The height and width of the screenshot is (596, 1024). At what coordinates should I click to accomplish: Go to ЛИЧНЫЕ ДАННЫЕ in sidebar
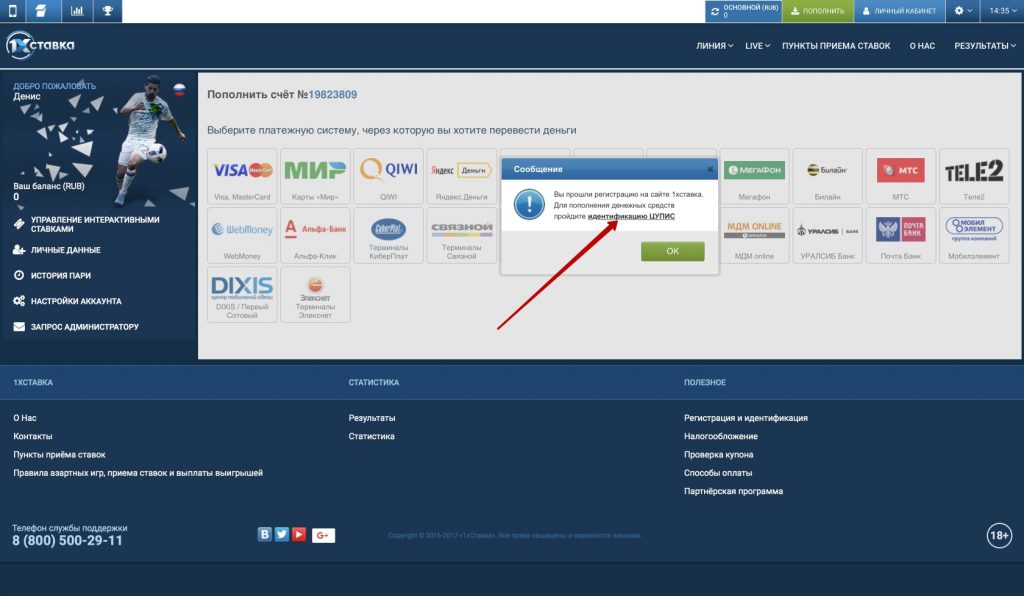[x=65, y=250]
